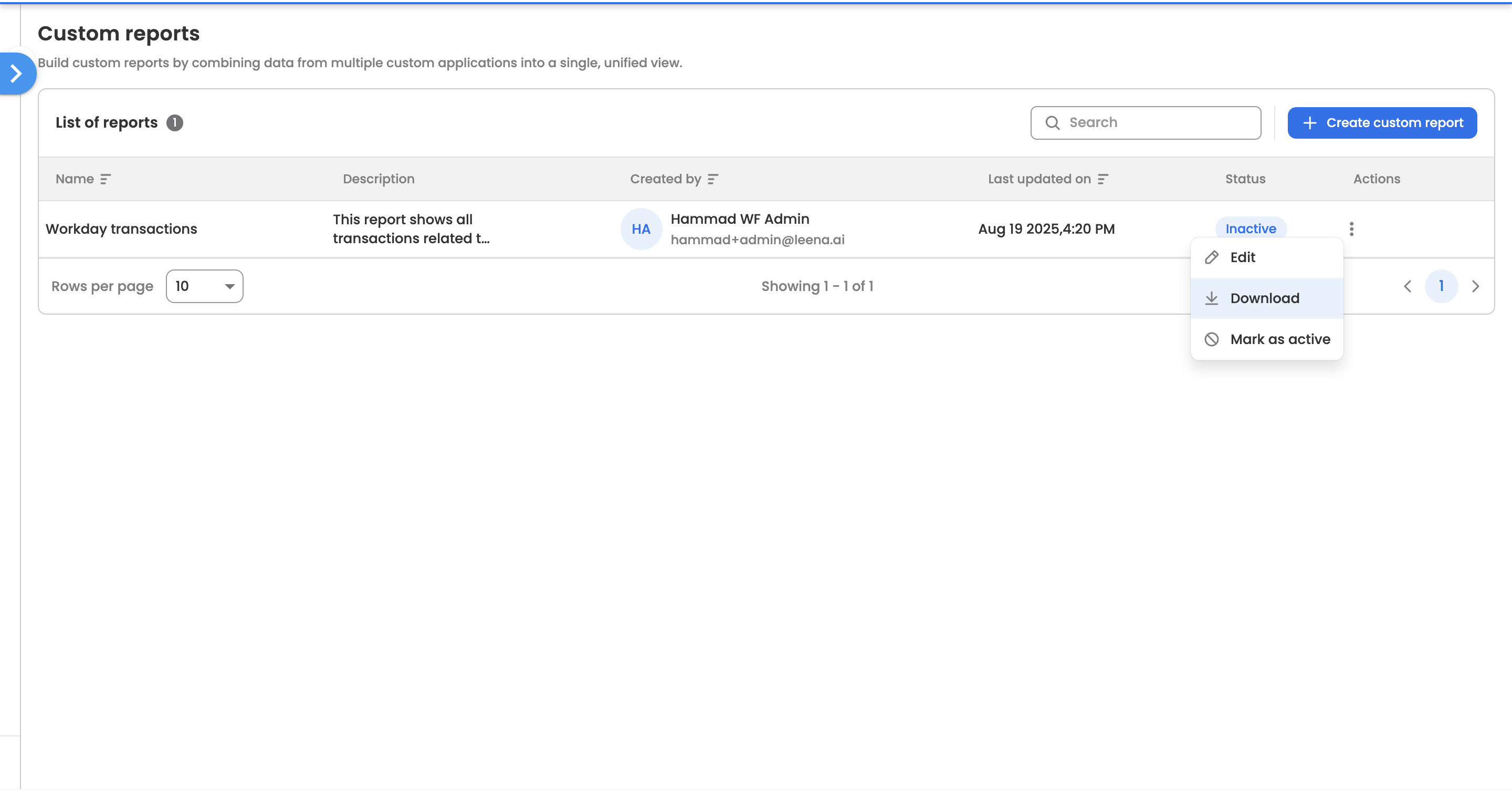Click the download arrow icon in menu
Screen dimensions: 1512x790
point(1212,298)
